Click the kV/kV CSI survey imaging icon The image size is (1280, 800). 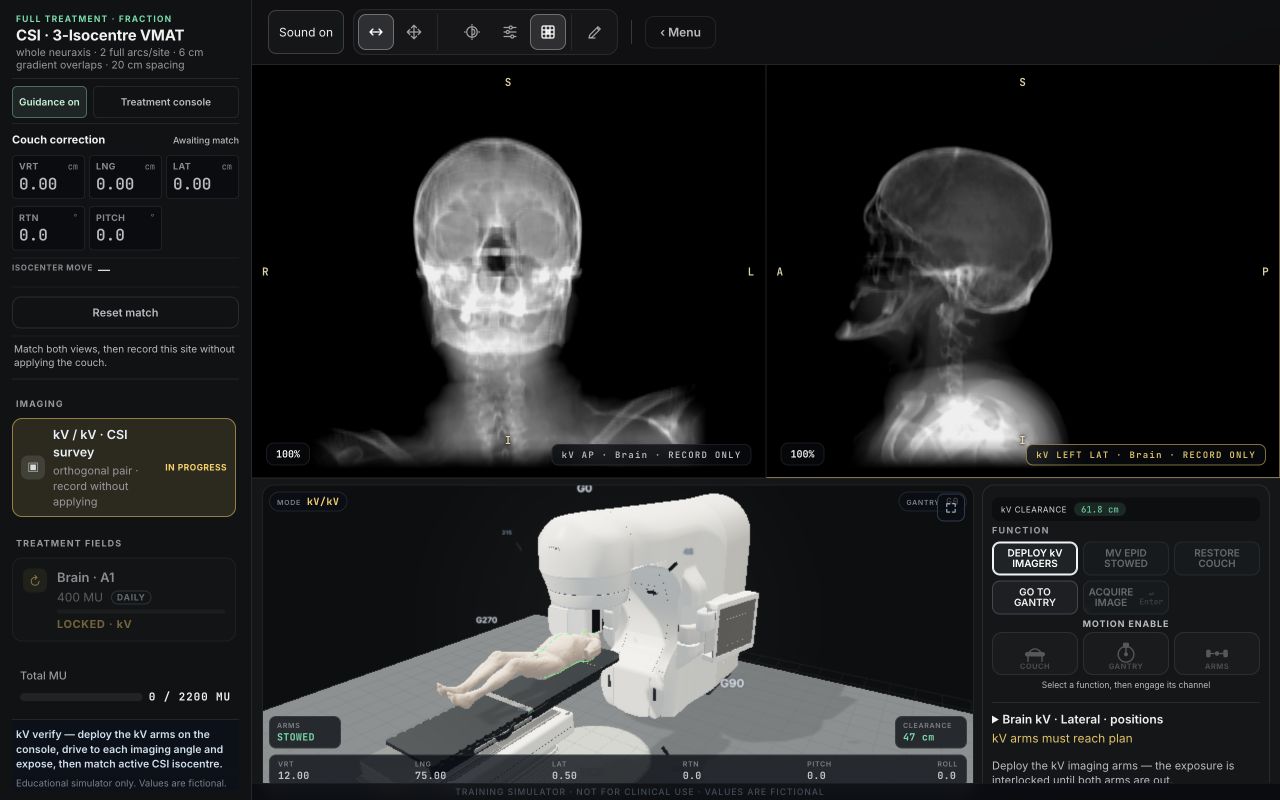33,467
